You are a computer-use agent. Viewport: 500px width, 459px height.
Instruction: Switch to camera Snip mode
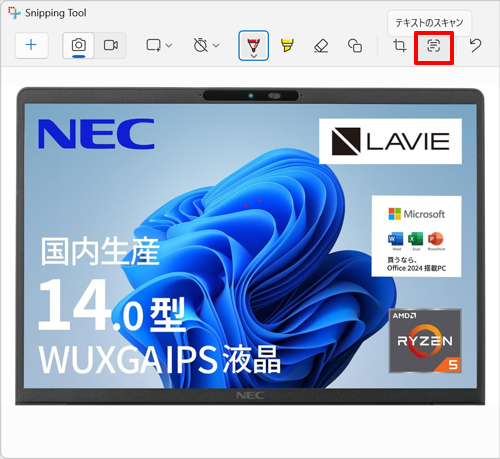point(79,45)
